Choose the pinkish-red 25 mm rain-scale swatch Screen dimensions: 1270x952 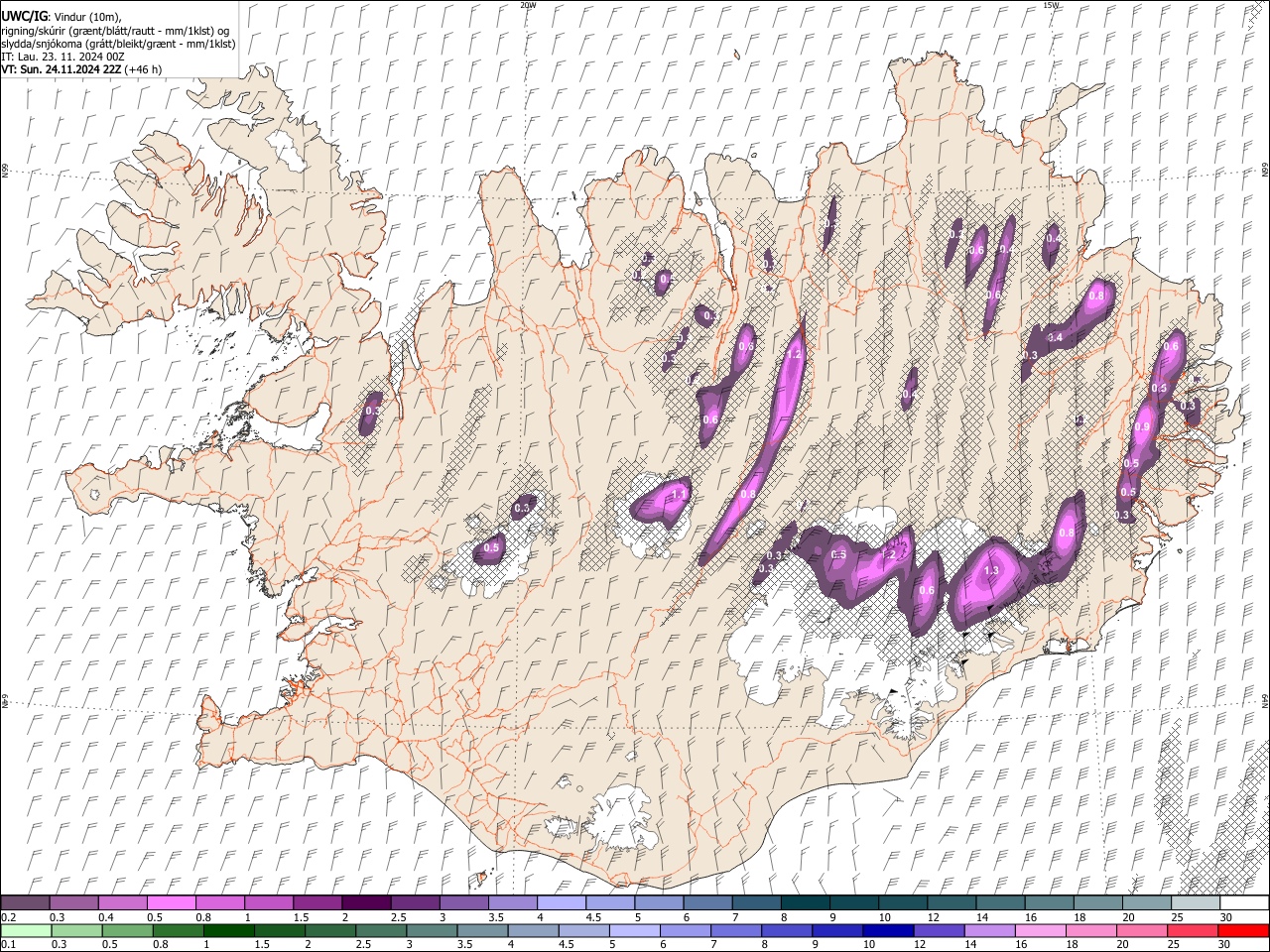(x=1192, y=931)
